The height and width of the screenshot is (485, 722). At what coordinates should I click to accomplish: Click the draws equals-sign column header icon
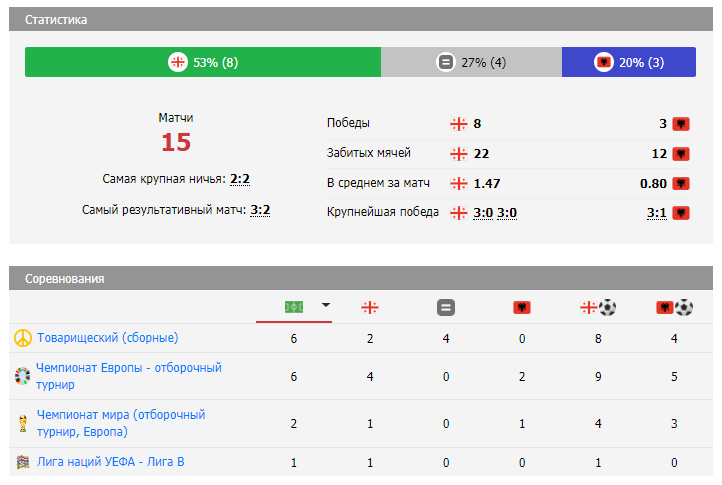tap(446, 307)
